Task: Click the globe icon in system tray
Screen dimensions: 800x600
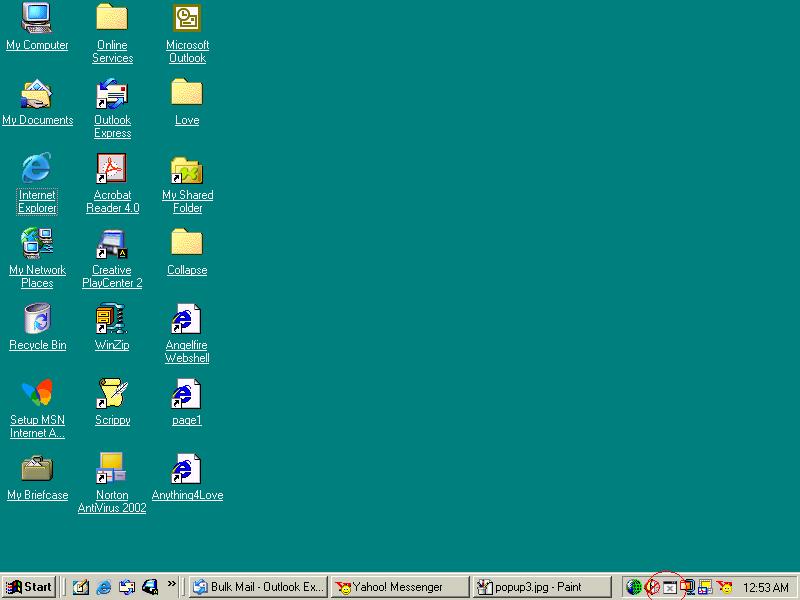Action: [x=634, y=587]
